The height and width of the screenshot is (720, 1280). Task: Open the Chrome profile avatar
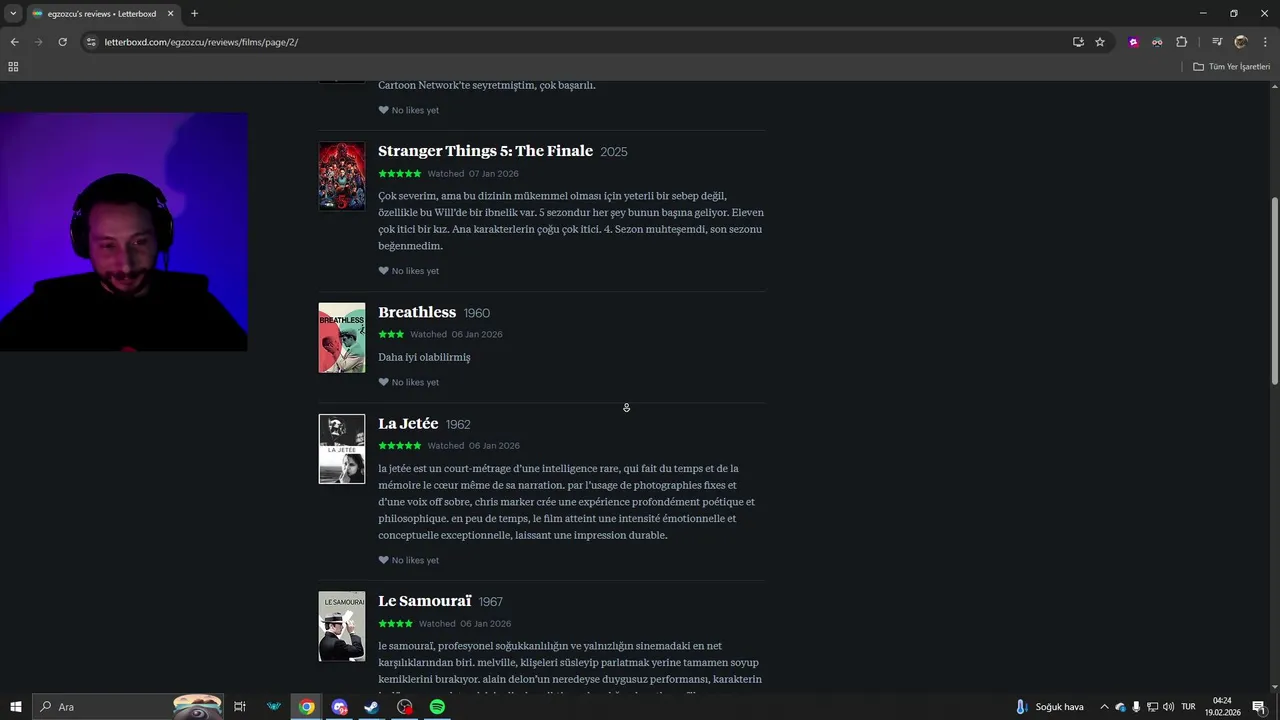coord(1241,42)
